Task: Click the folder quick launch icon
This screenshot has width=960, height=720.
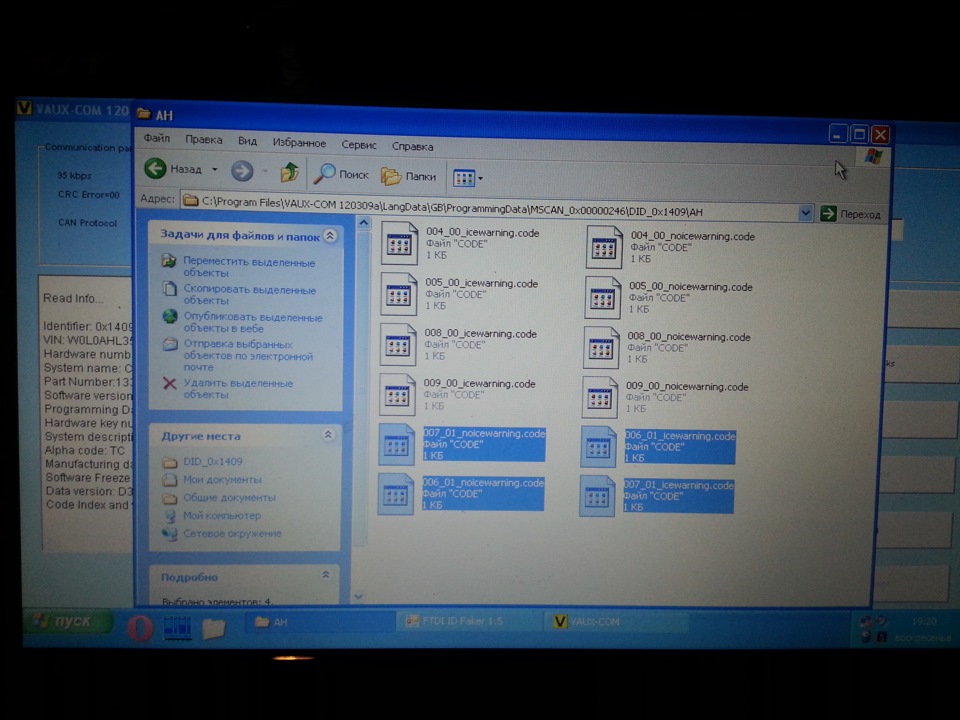Action: click(x=214, y=628)
